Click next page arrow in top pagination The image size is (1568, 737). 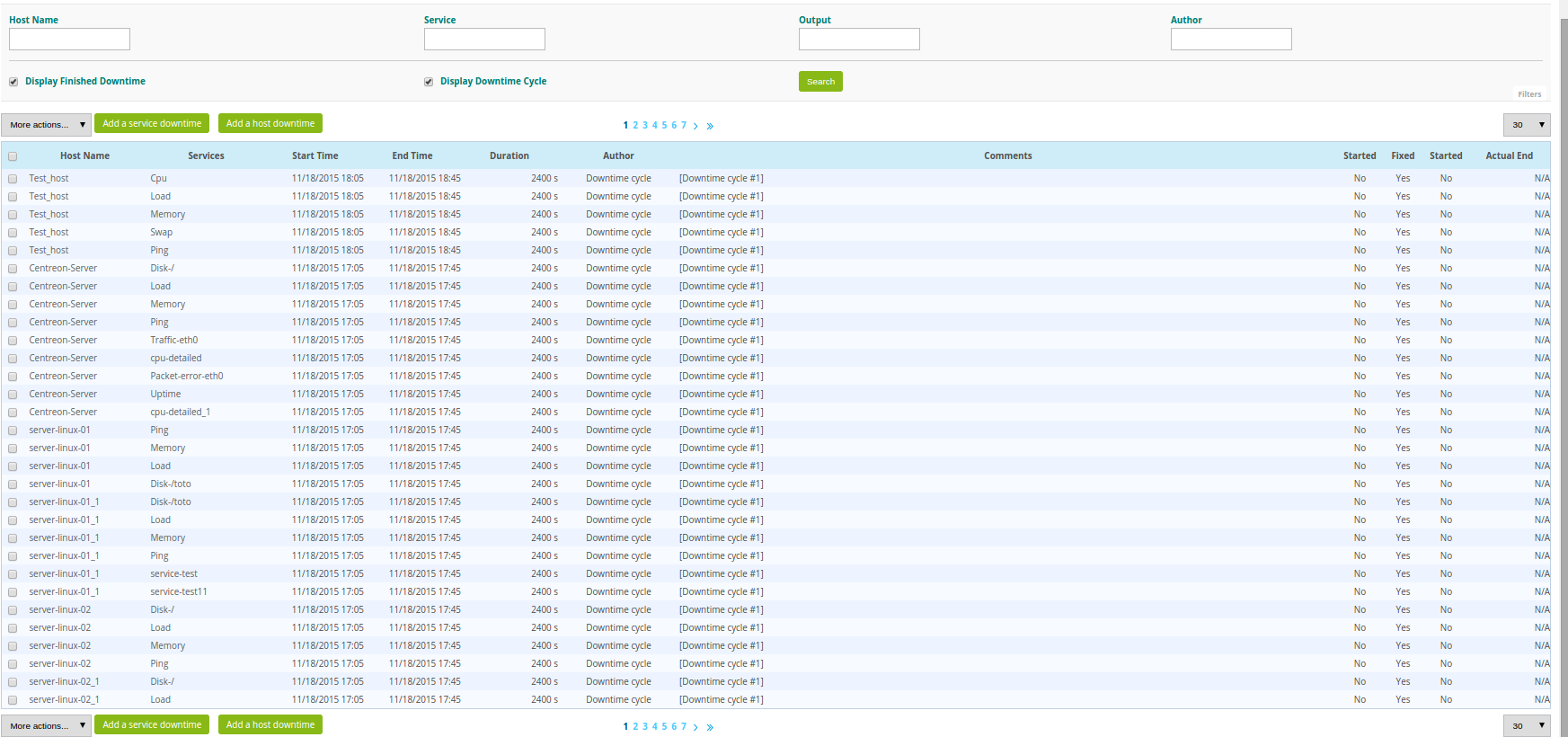click(x=695, y=126)
